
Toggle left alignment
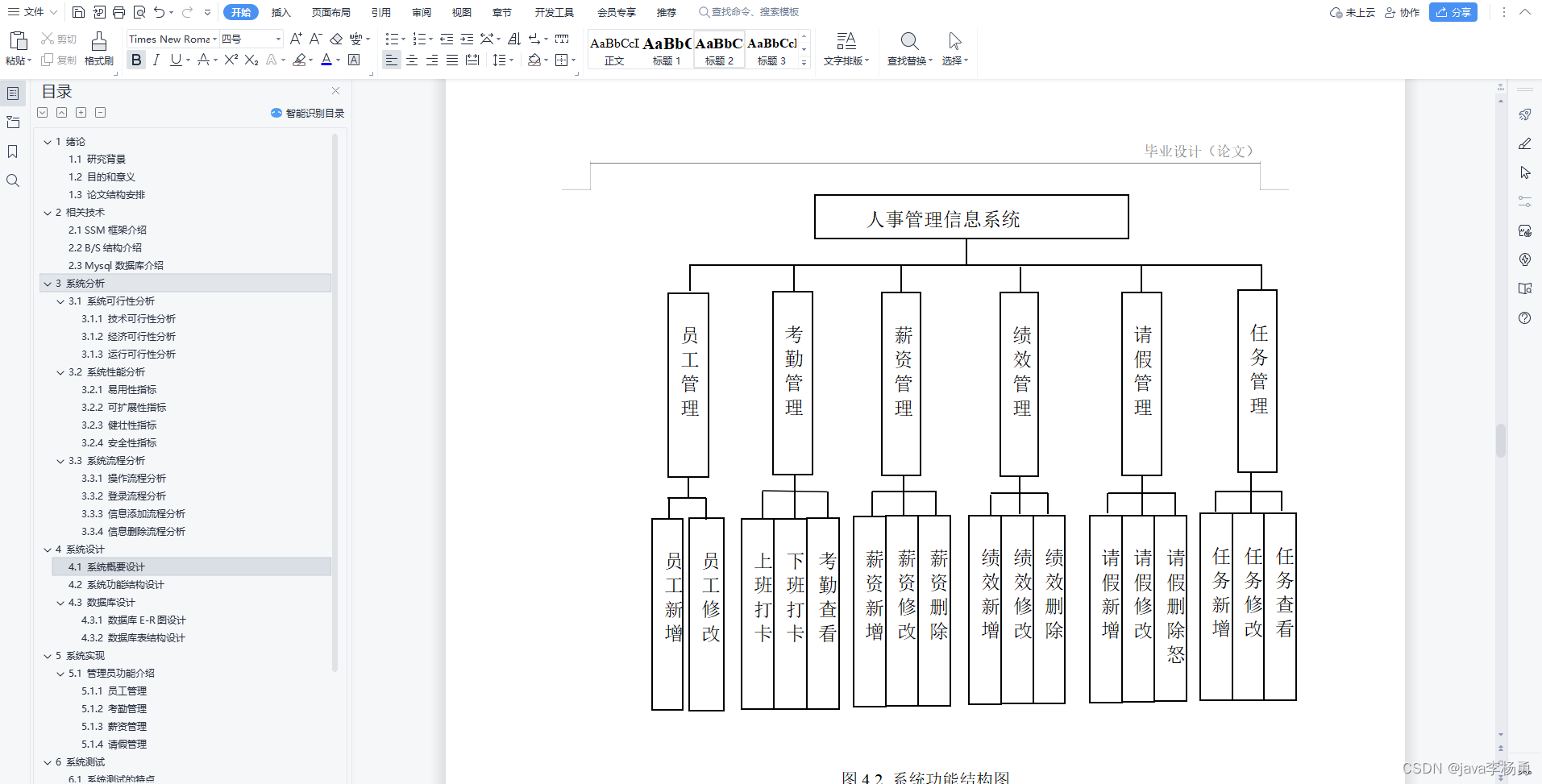[391, 60]
